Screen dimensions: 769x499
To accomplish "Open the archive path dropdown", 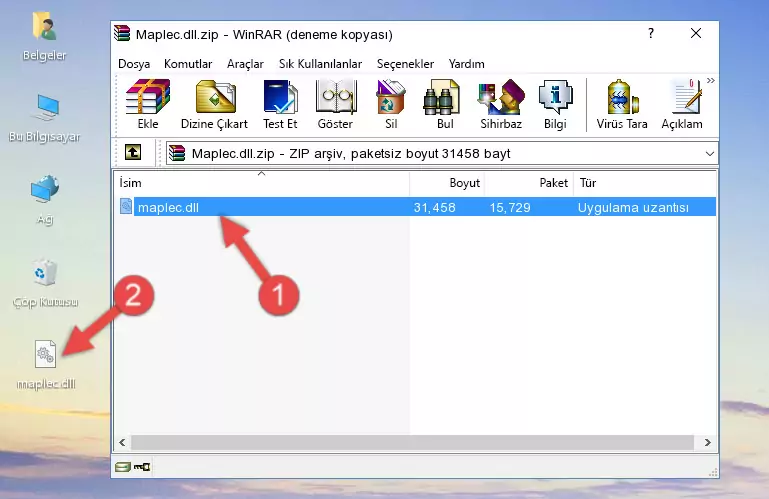I will [709, 154].
